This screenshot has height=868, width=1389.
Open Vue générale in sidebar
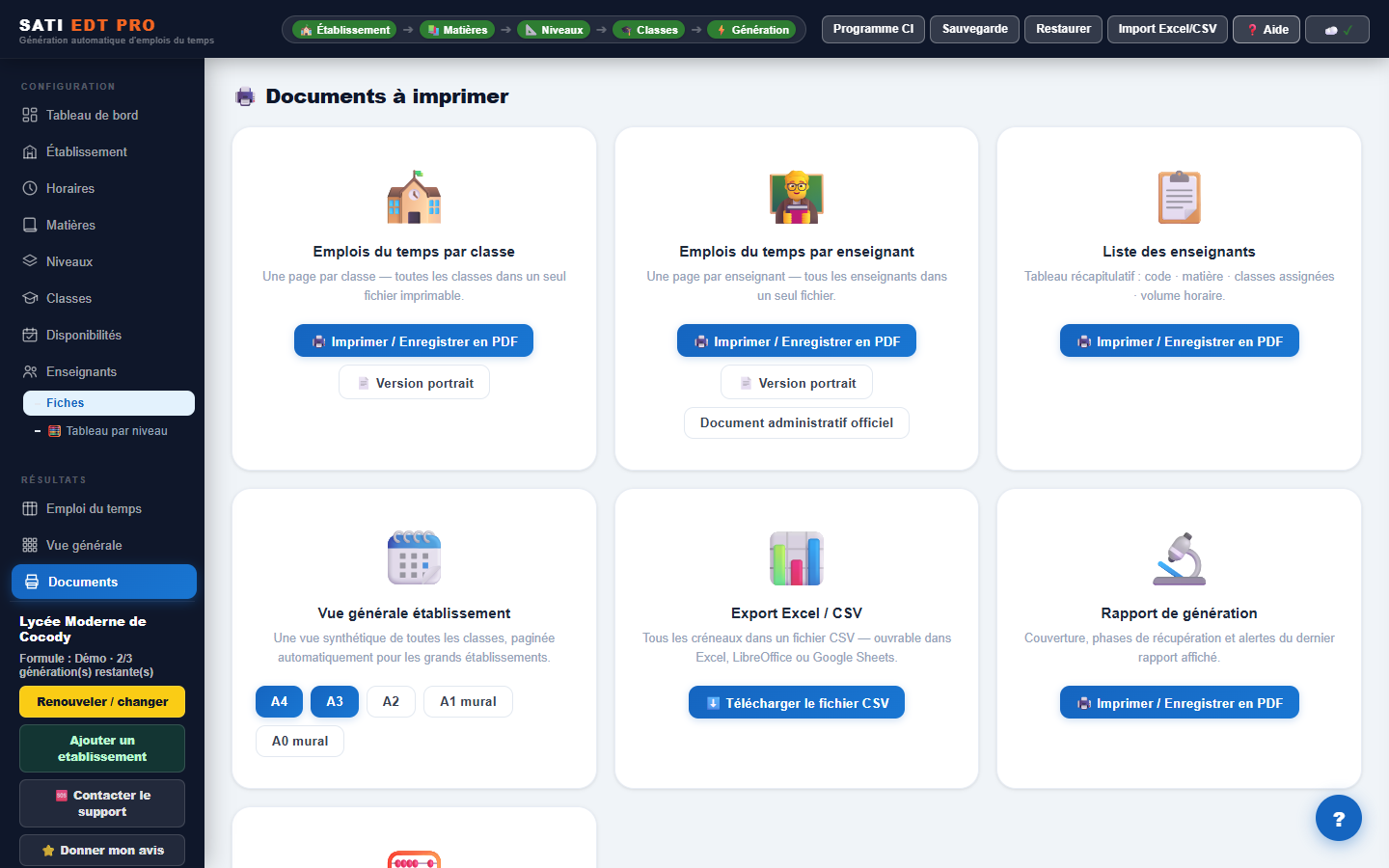[x=104, y=545]
